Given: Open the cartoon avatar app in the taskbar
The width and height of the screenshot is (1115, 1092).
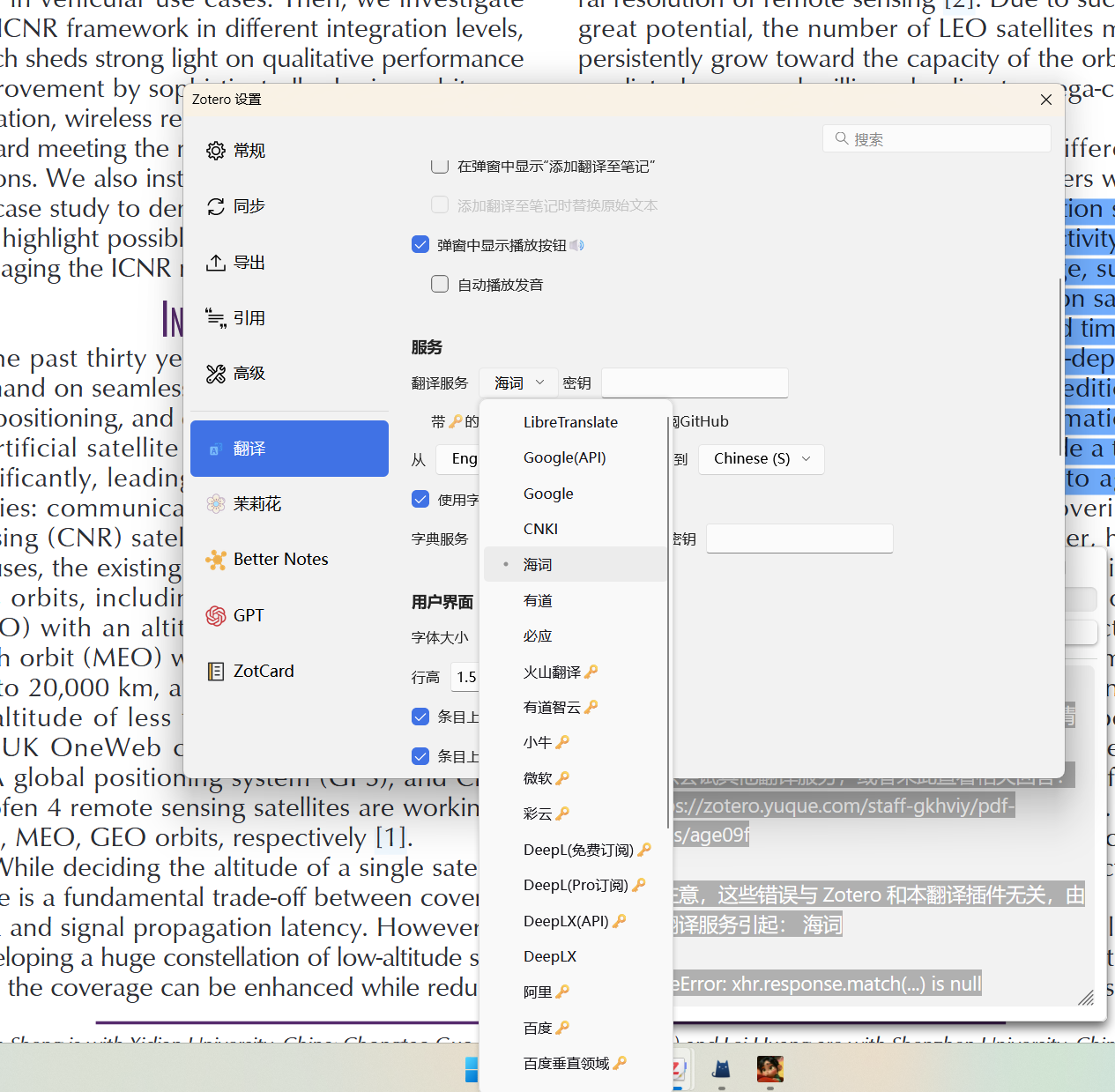Looking at the screenshot, I should 770,1069.
